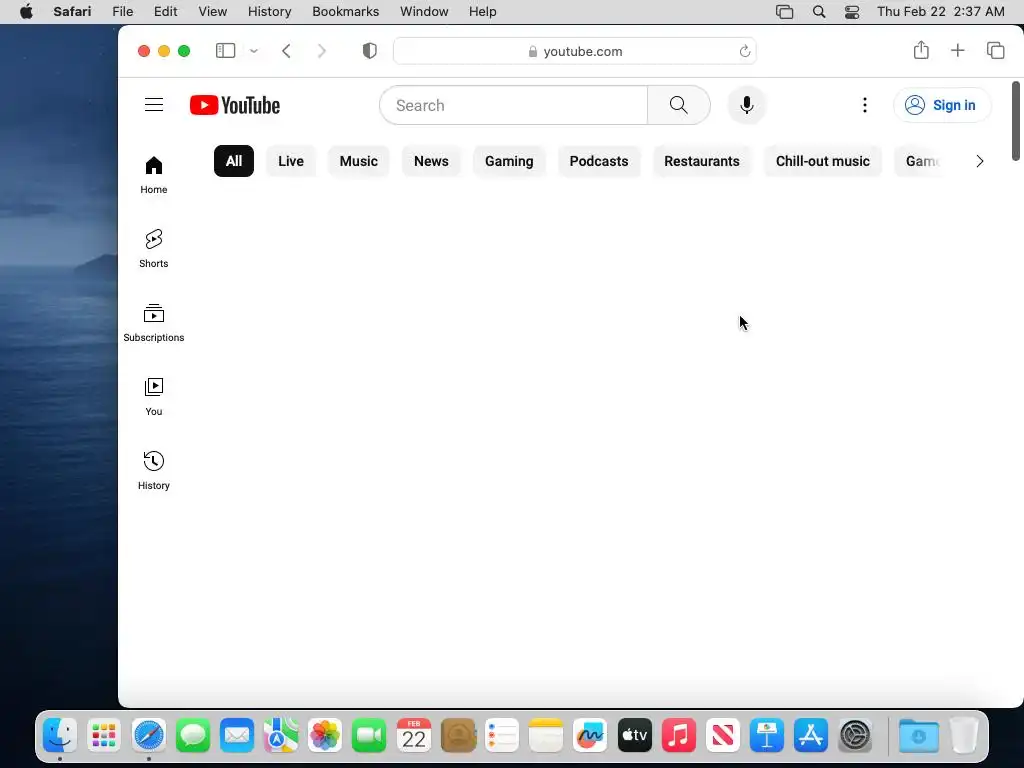The height and width of the screenshot is (768, 1024).
Task: Open Notes from the Dock
Action: (x=546, y=735)
